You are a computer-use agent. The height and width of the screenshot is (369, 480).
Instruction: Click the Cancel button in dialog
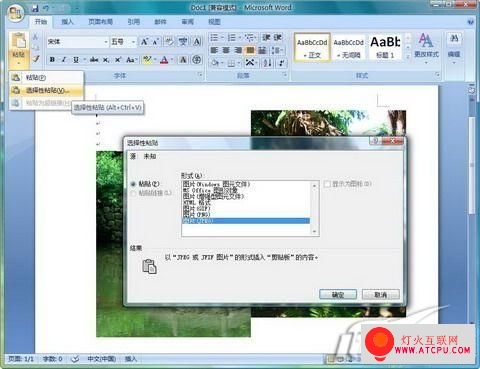pos(380,295)
